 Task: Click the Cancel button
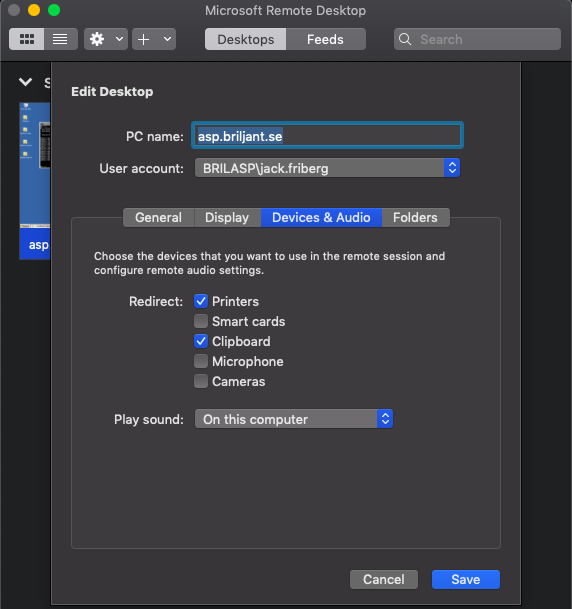pos(384,579)
